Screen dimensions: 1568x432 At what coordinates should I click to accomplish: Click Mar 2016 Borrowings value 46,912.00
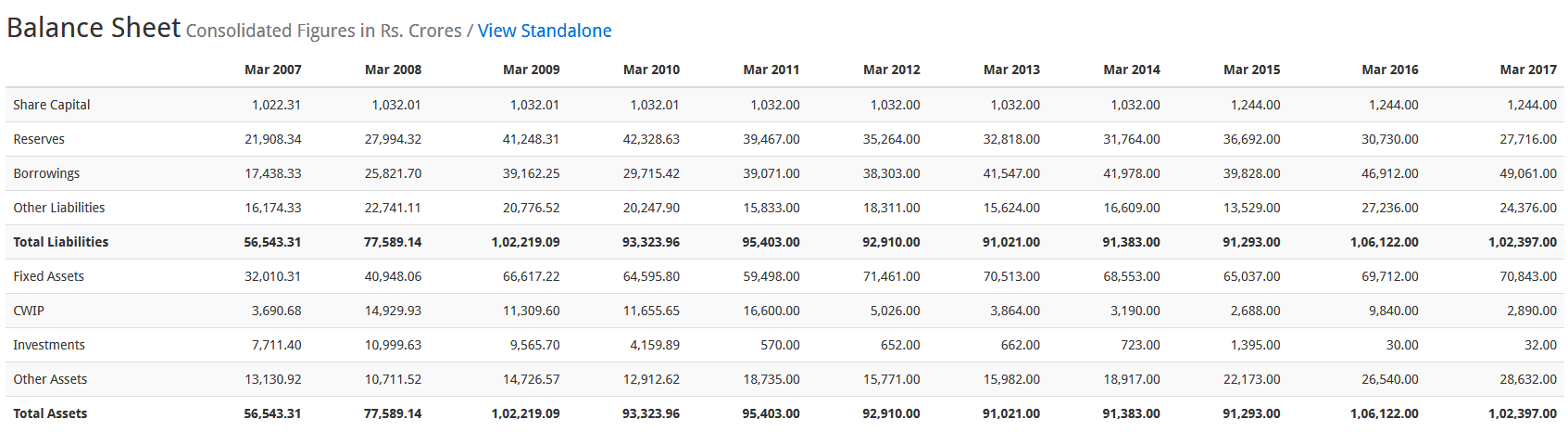1389,173
